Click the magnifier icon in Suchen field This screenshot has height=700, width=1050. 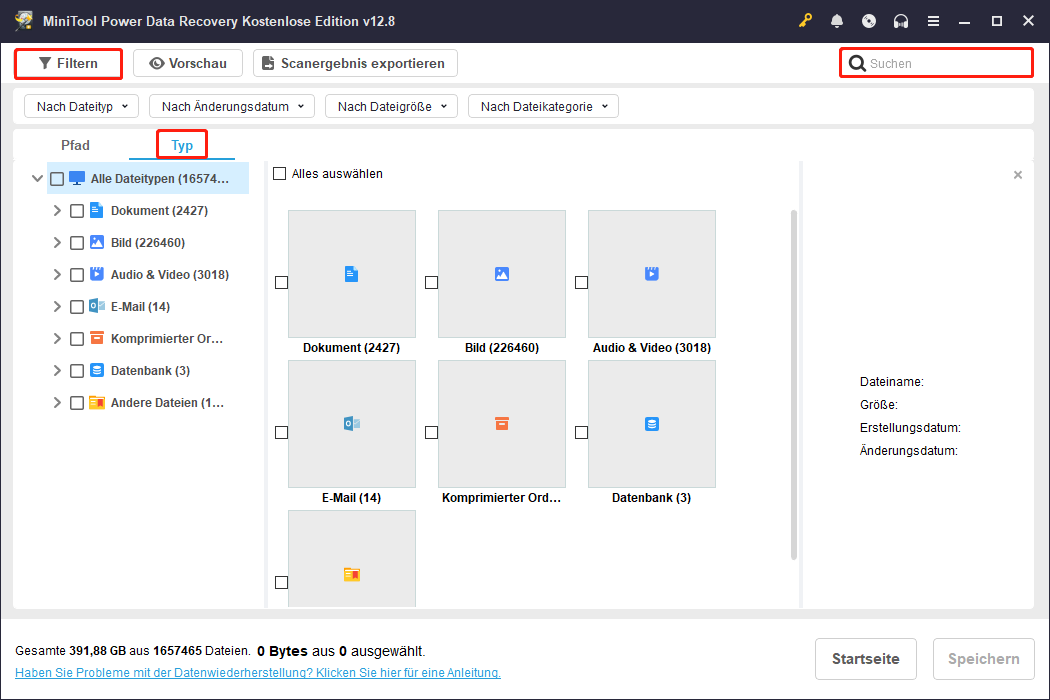[x=857, y=62]
